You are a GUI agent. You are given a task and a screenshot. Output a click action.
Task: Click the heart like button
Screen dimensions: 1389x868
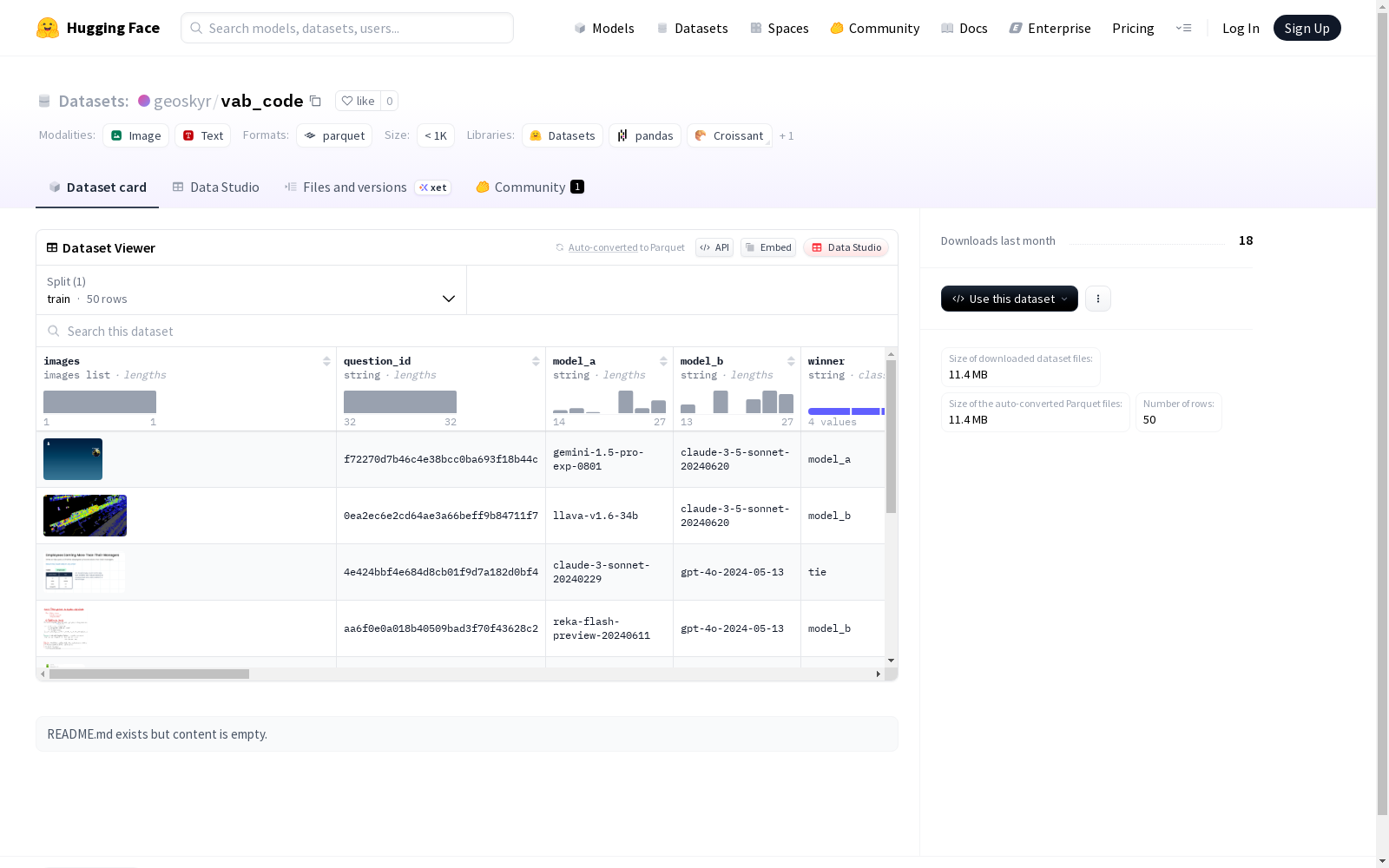[358, 101]
